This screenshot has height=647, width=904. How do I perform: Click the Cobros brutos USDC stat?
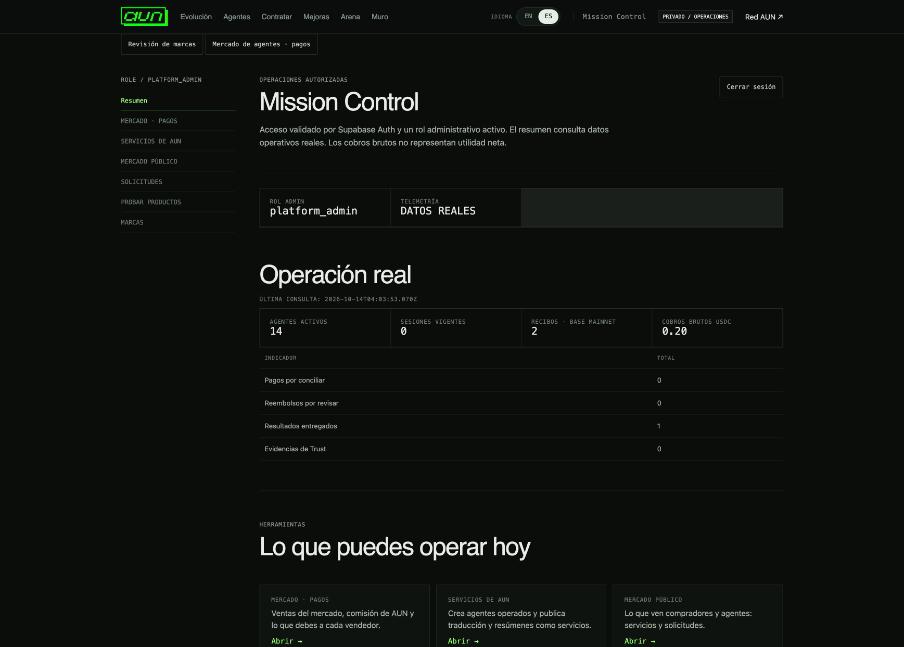717,328
